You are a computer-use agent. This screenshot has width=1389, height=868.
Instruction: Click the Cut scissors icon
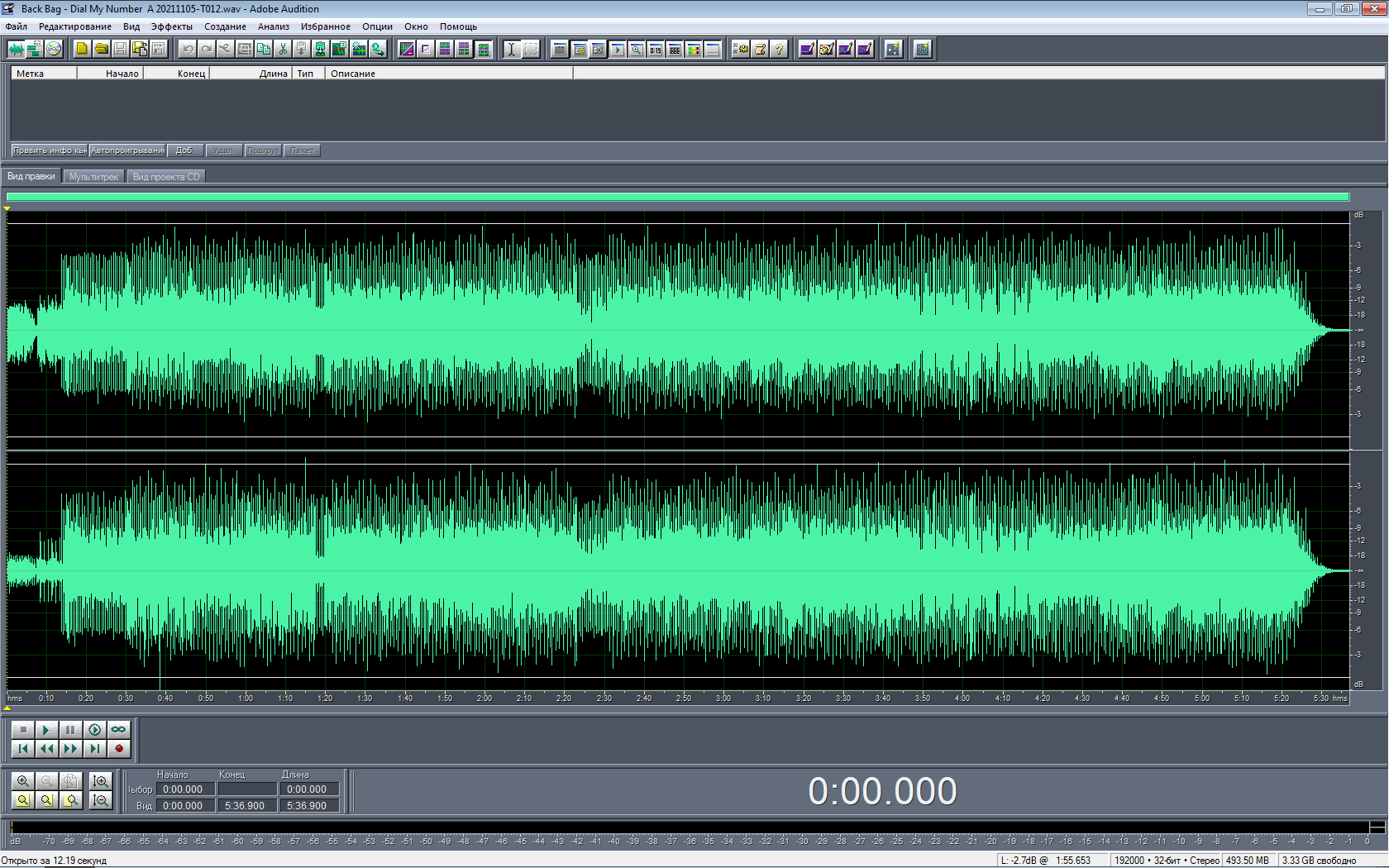point(283,50)
